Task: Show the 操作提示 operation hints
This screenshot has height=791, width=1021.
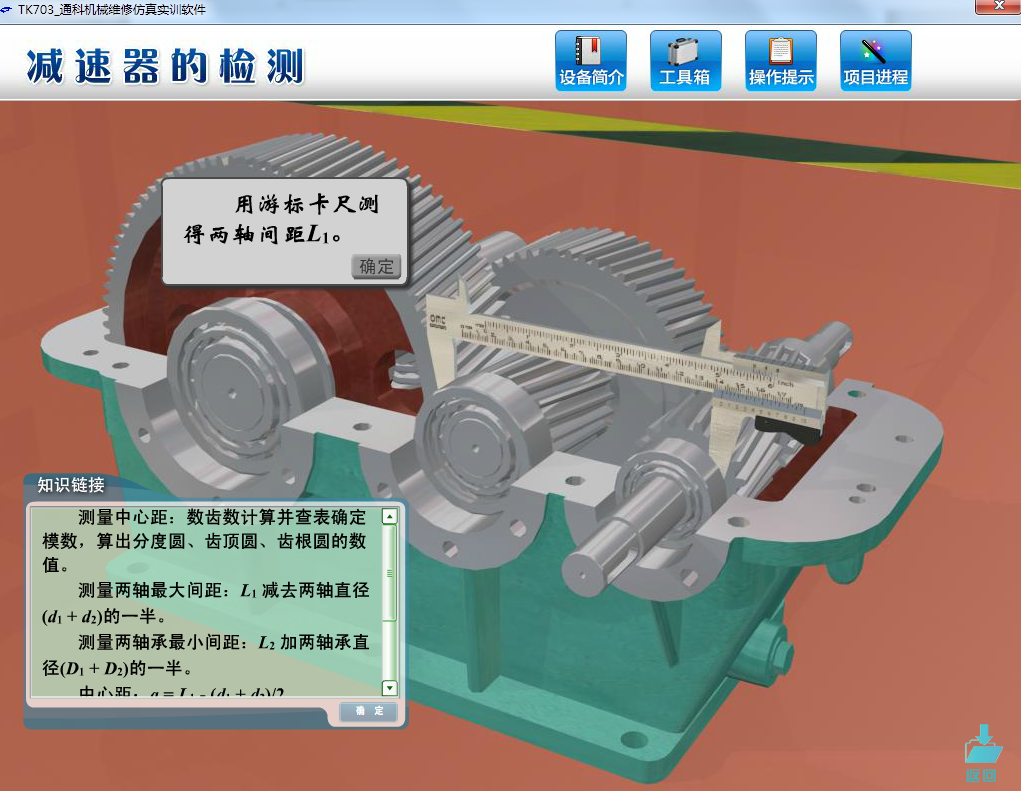Action: [x=780, y=61]
